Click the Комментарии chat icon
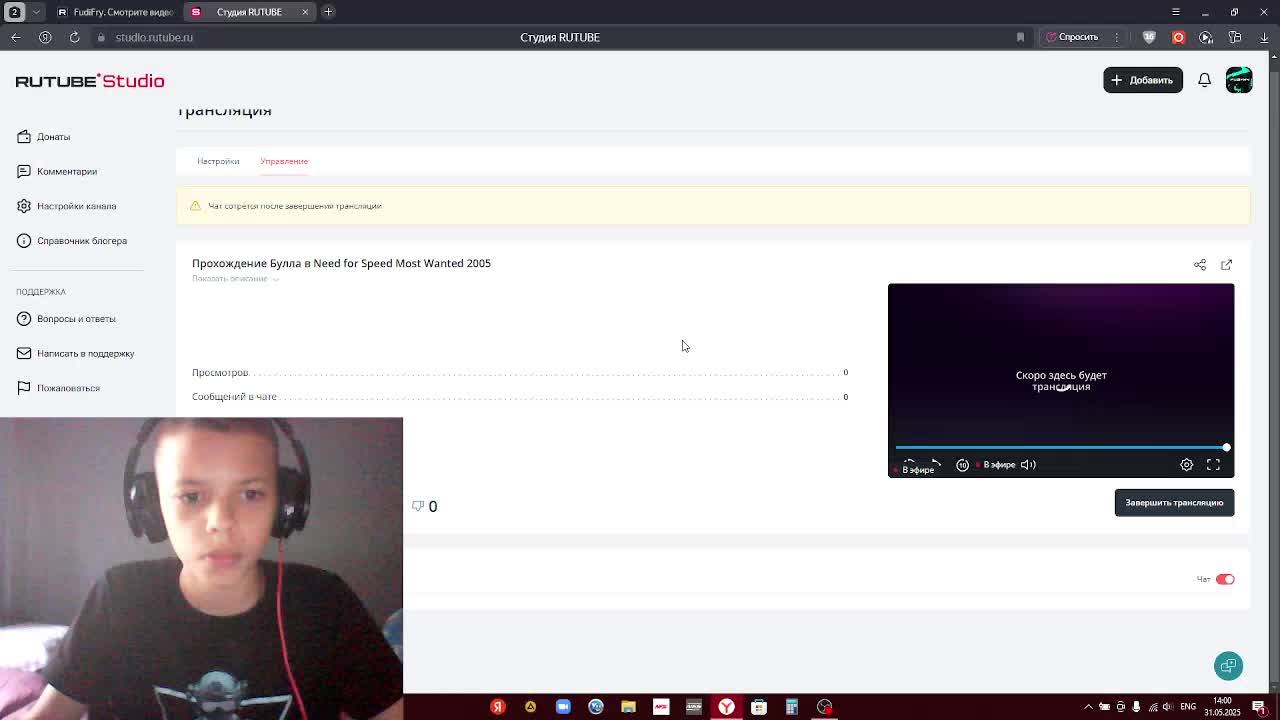 click(x=24, y=172)
